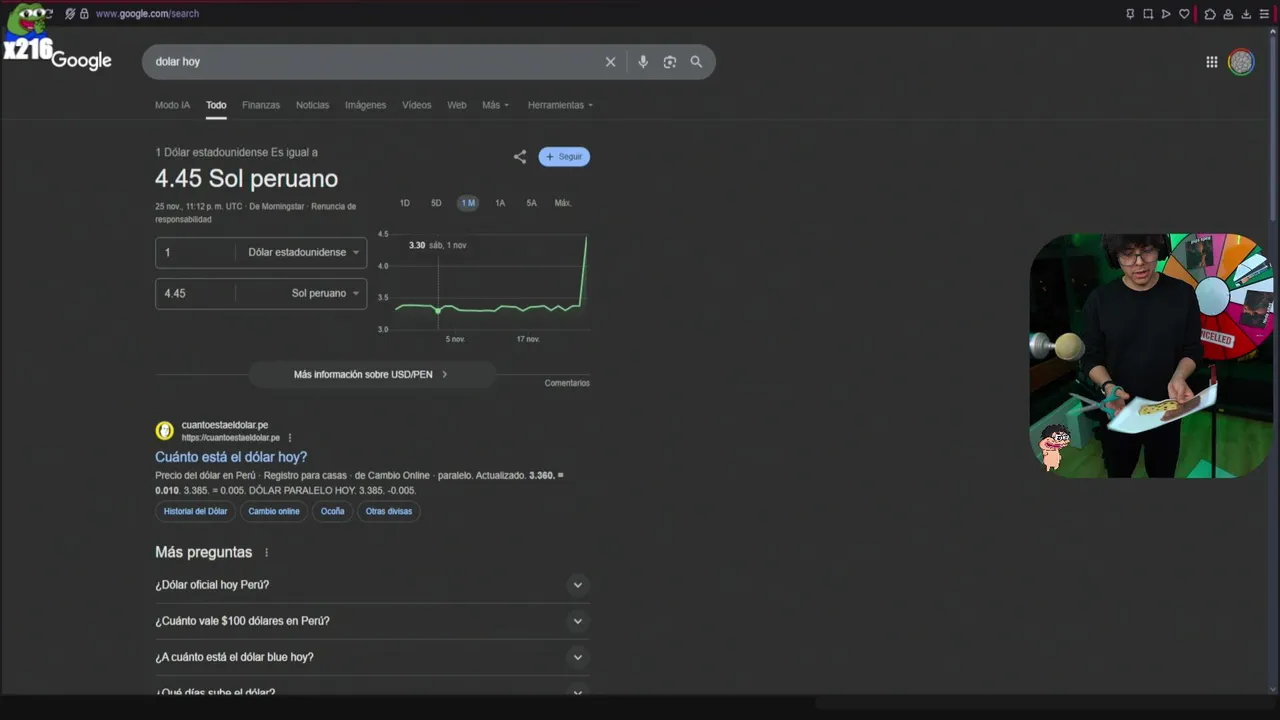Open the Renuncia de responsabilidad link
This screenshot has width=1280, height=720.
[x=255, y=213]
